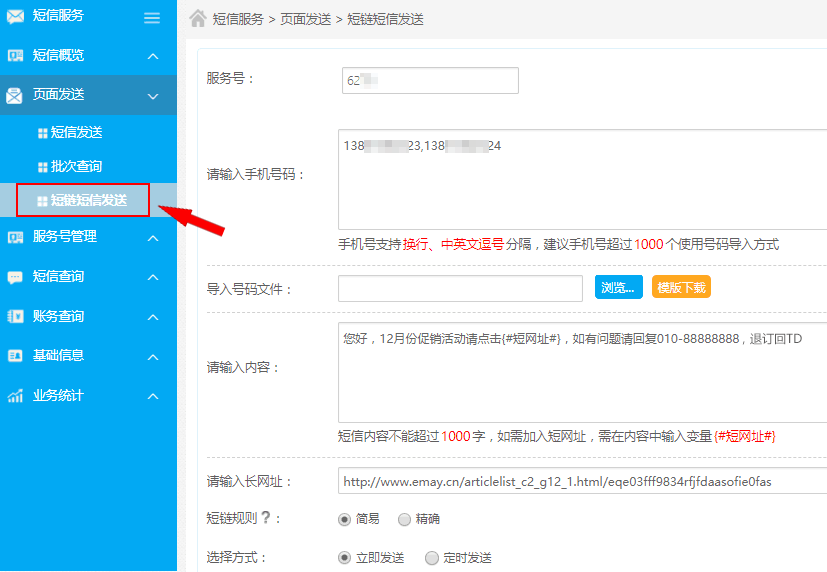Click the 基础信息 card icon
The height and width of the screenshot is (572, 827).
coord(15,356)
